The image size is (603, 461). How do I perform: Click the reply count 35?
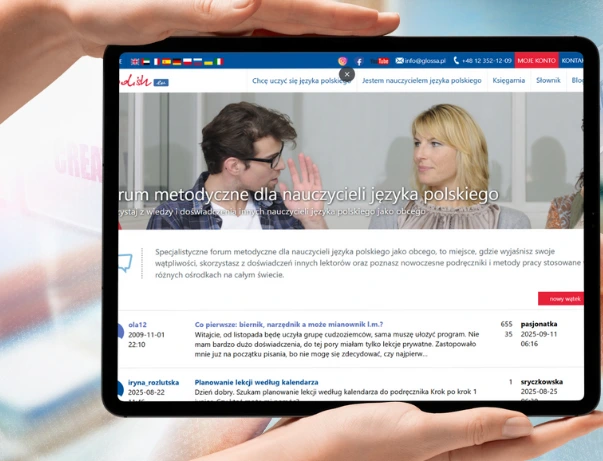tap(508, 334)
